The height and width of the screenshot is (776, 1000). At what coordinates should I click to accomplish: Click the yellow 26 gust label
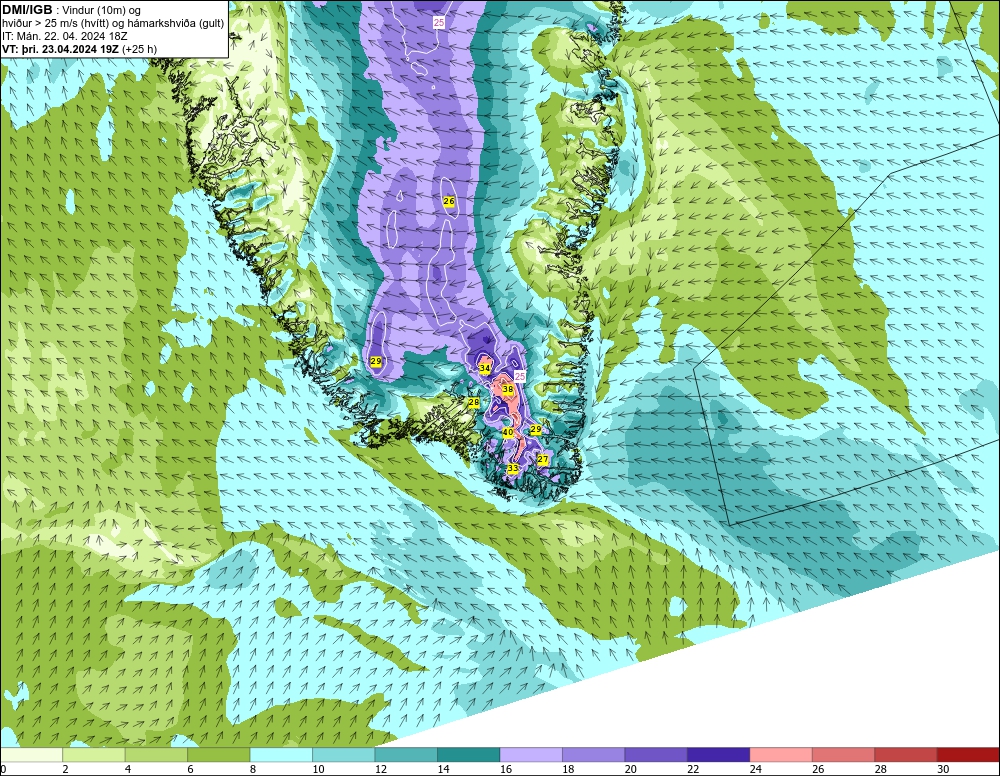pos(449,201)
